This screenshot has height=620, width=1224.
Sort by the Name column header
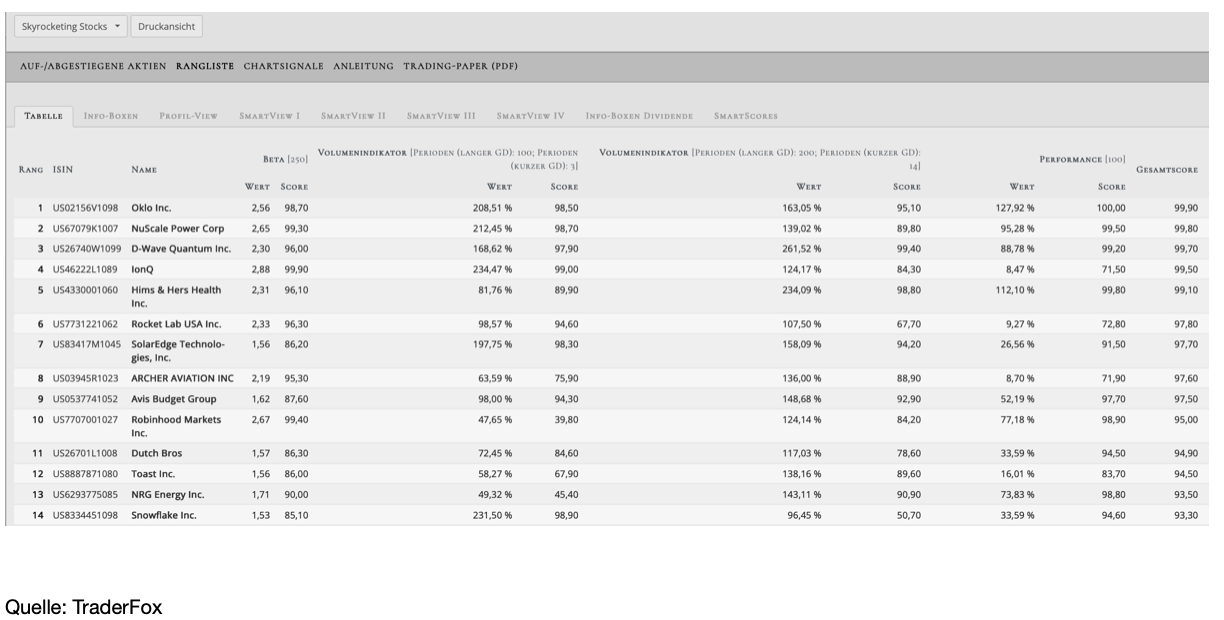(x=143, y=170)
